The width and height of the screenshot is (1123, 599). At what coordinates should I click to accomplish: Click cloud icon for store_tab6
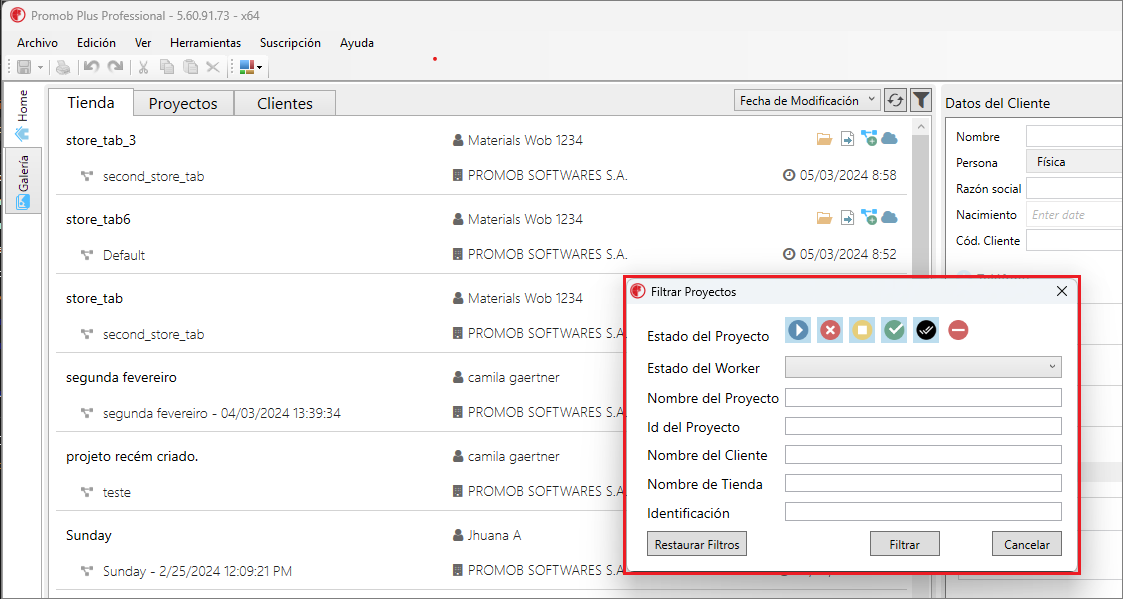pyautogui.click(x=889, y=217)
